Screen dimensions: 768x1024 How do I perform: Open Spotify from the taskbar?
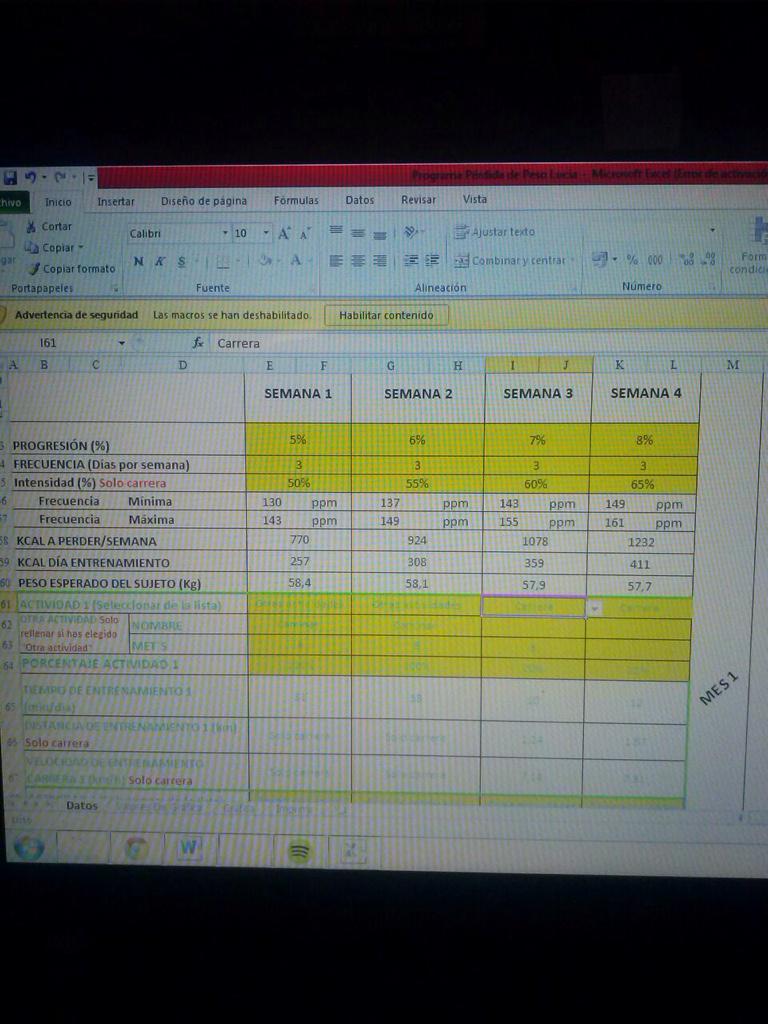click(300, 851)
